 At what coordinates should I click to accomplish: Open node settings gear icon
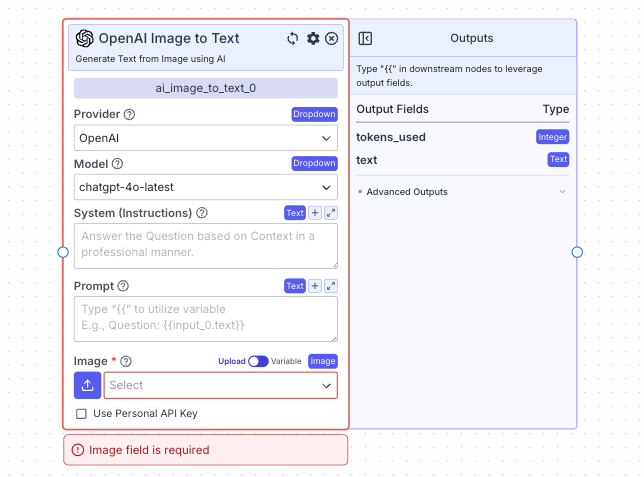tap(313, 39)
